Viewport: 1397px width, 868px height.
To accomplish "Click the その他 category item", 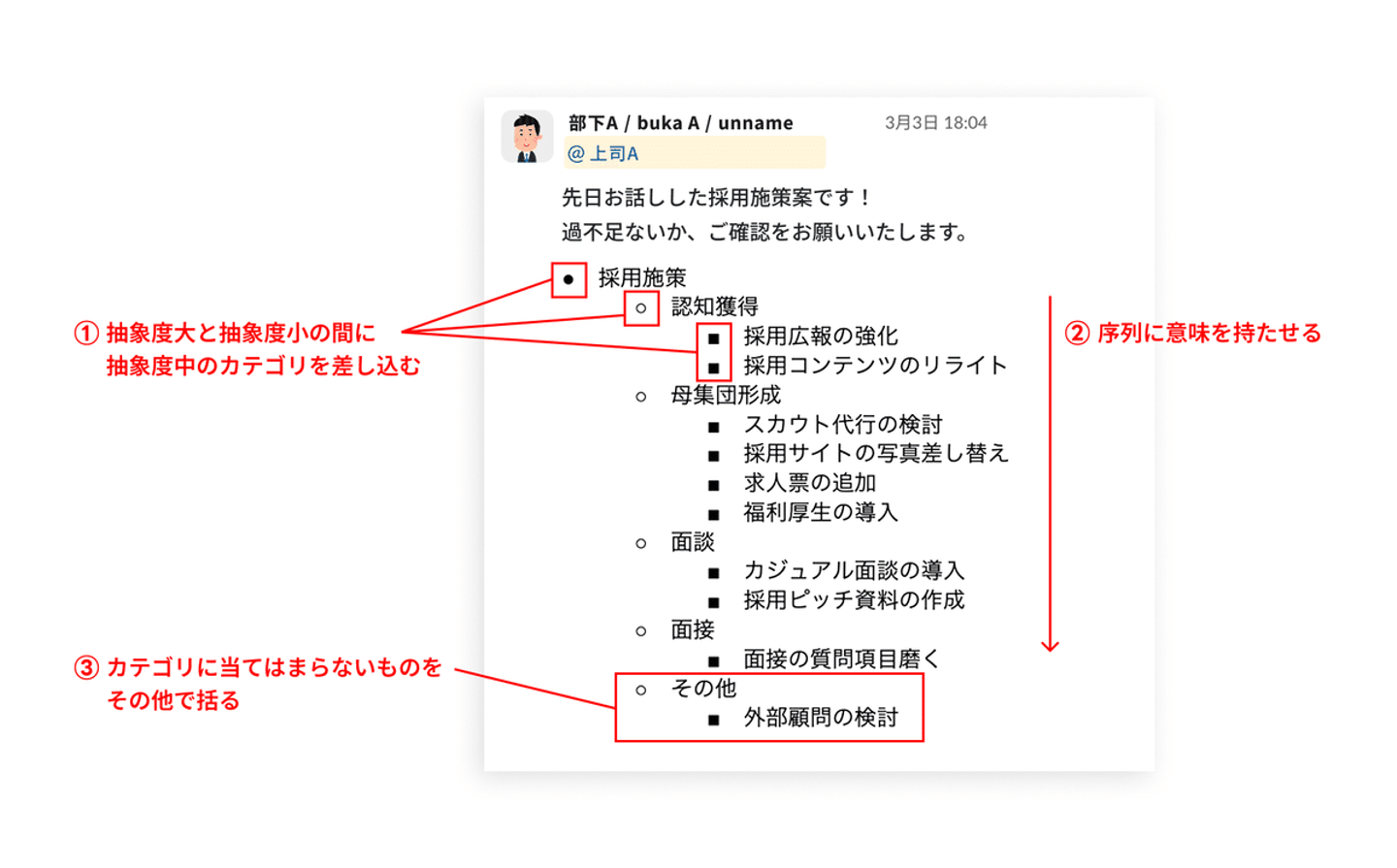I will click(703, 689).
